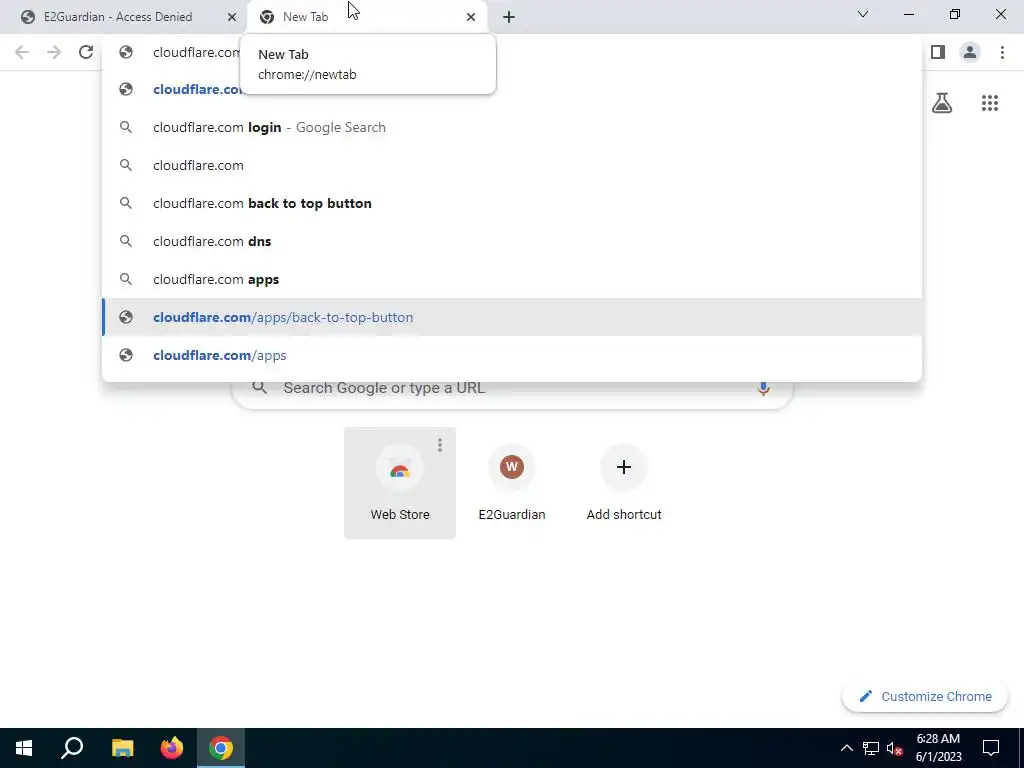Click the address bar text cloudflare.com

pos(196,52)
